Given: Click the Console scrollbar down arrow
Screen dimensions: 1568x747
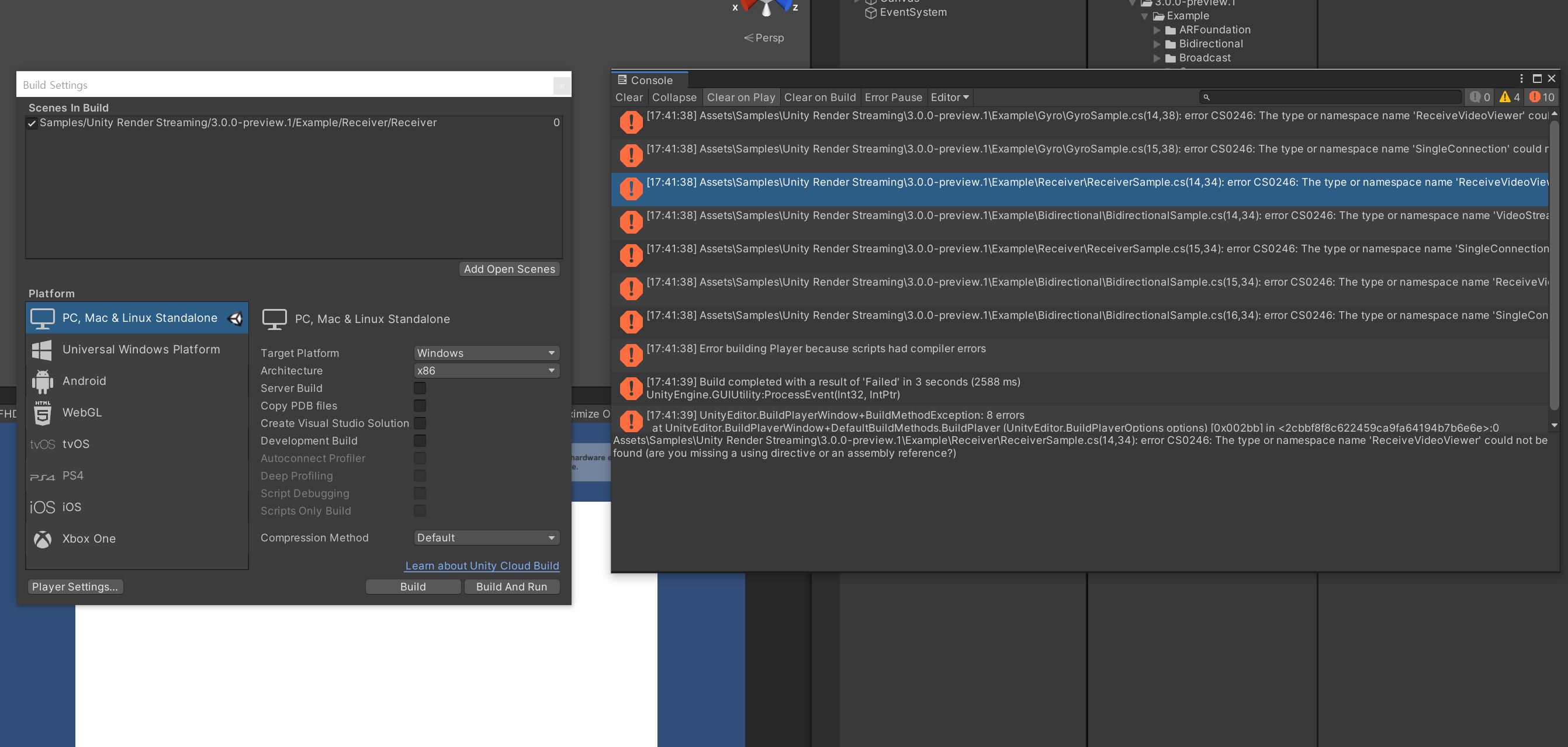Looking at the screenshot, I should pyautogui.click(x=1554, y=426).
